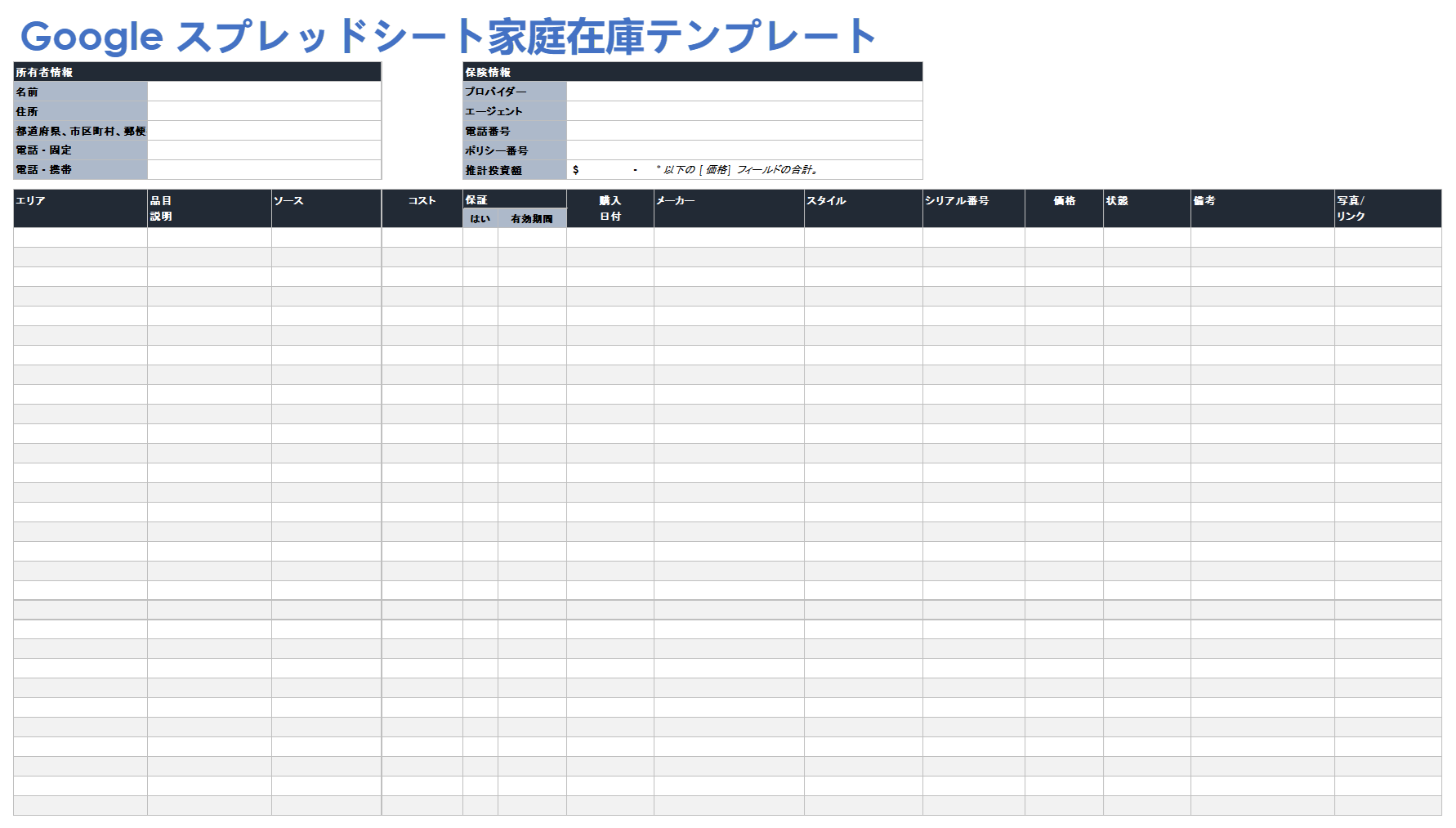
Task: Select the 保険情報 section header
Action: (x=692, y=72)
